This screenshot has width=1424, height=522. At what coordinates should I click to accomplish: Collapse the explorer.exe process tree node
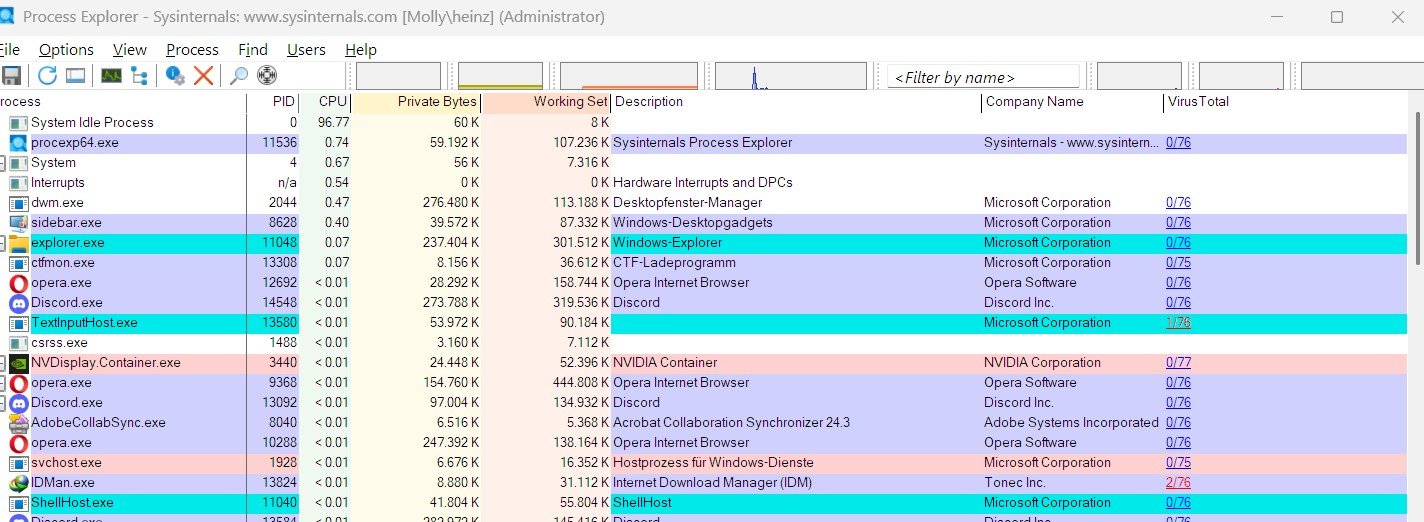[2, 243]
